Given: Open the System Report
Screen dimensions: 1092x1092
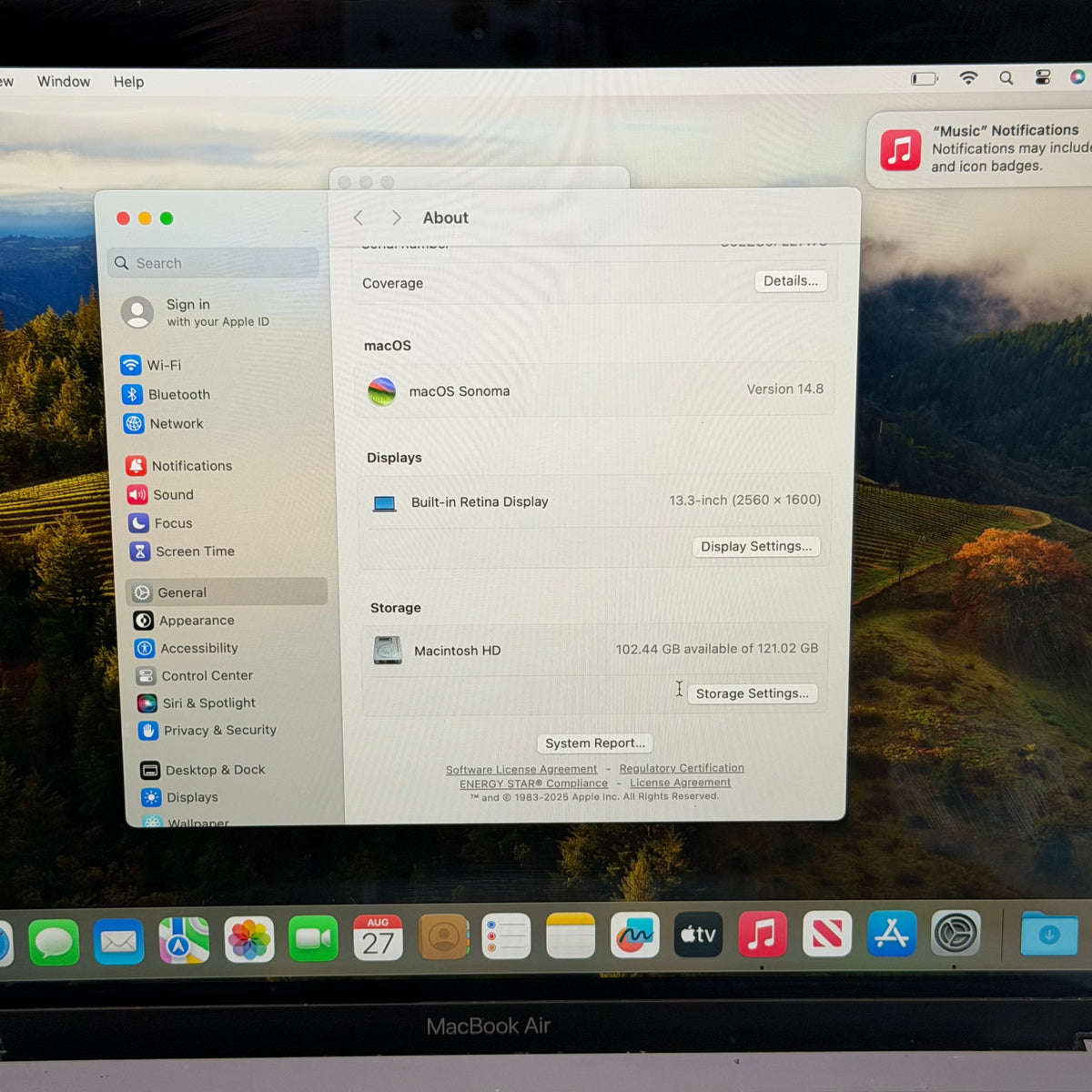Looking at the screenshot, I should pos(595,743).
